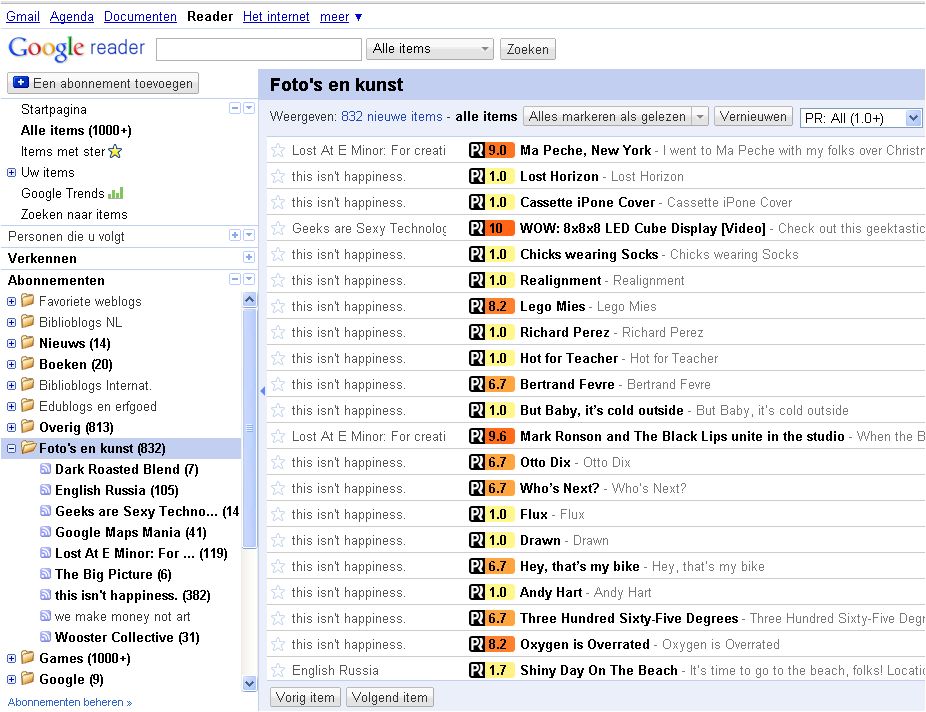Viewport: 926px width, 712px height.
Task: Click the subscriptions scrollbar down arrow
Action: coord(250,684)
